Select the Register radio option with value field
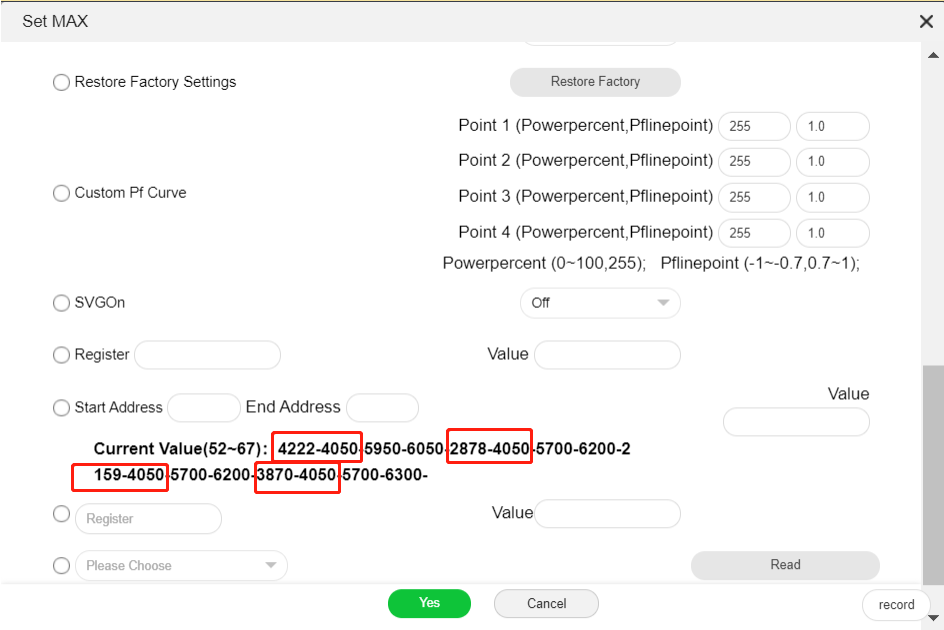Image resolution: width=944 pixels, height=630 pixels. tap(61, 355)
